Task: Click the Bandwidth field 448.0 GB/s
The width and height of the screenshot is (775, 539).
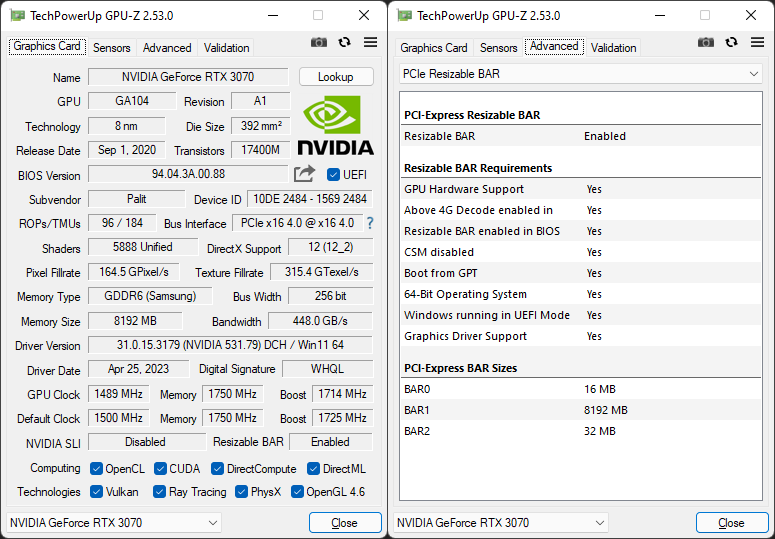Action: pyautogui.click(x=320, y=321)
